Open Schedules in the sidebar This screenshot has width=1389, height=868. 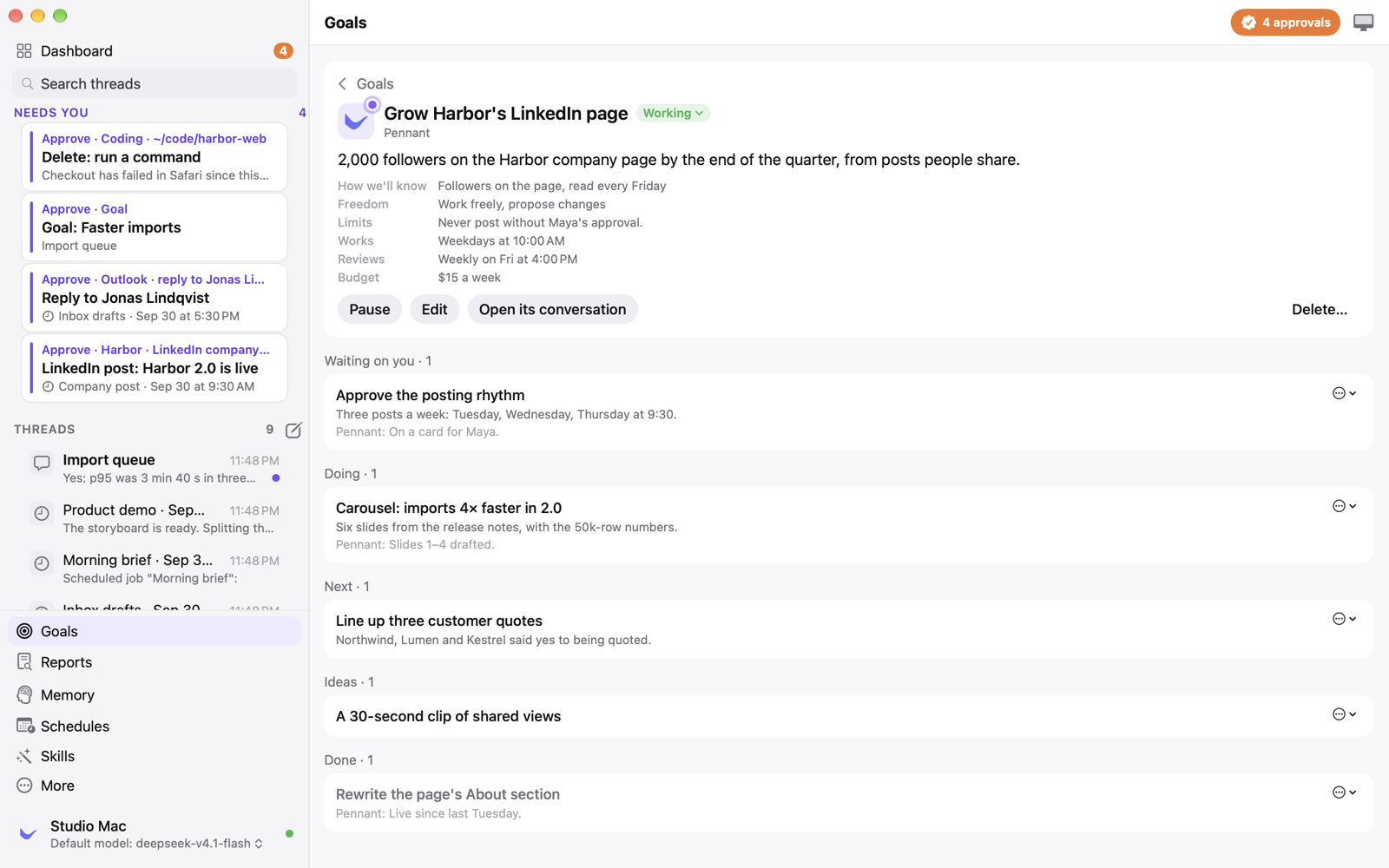tap(155, 726)
